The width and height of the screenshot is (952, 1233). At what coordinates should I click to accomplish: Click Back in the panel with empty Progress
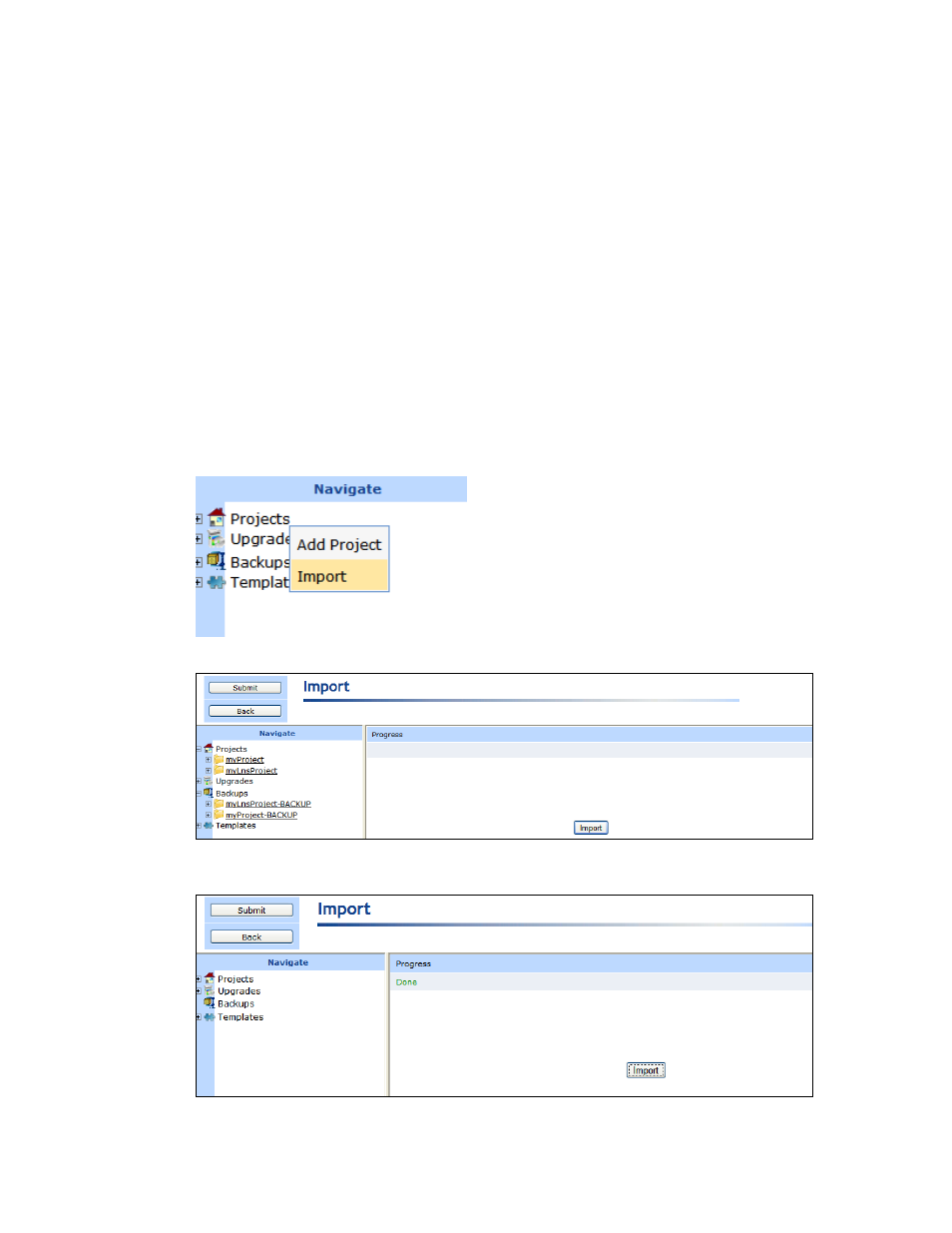click(x=245, y=712)
